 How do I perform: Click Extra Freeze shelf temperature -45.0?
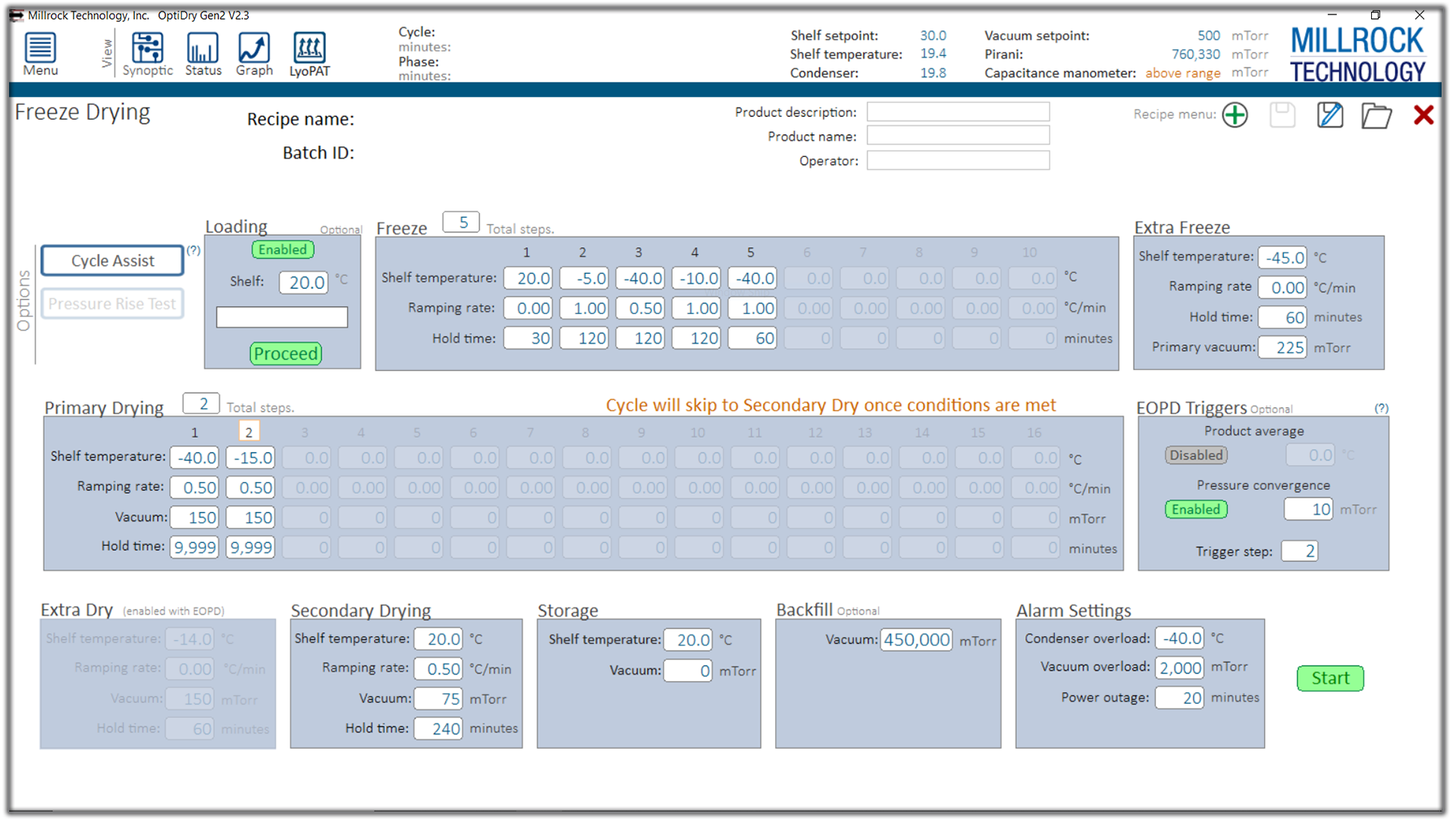pyautogui.click(x=1282, y=257)
